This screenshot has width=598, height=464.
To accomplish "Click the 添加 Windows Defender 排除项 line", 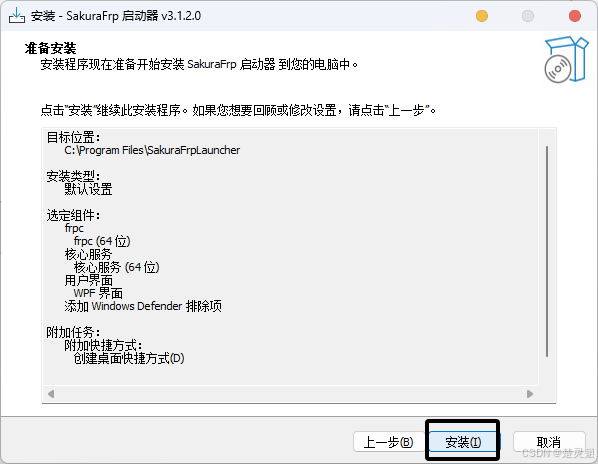I will pyautogui.click(x=143, y=306).
